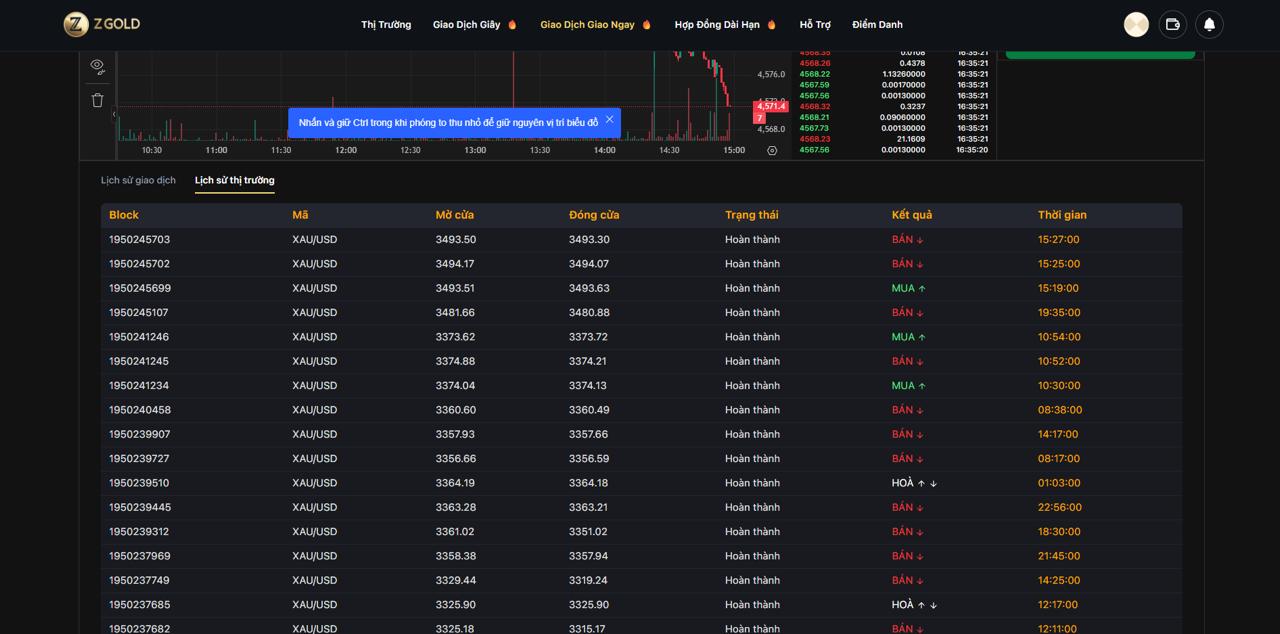The height and width of the screenshot is (634, 1280).
Task: Click closing price 3351.02
Action: tap(589, 532)
